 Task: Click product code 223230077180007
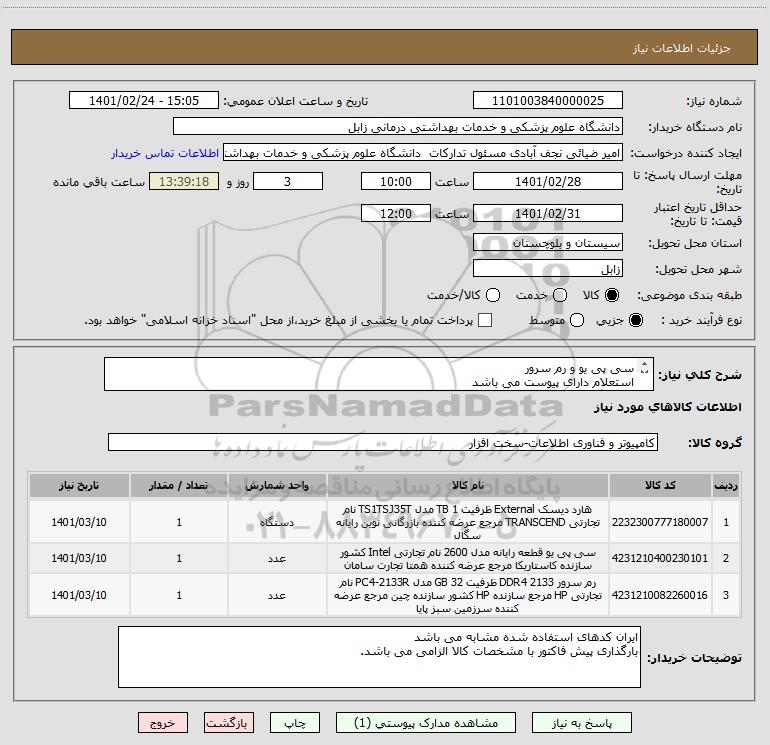[660, 522]
